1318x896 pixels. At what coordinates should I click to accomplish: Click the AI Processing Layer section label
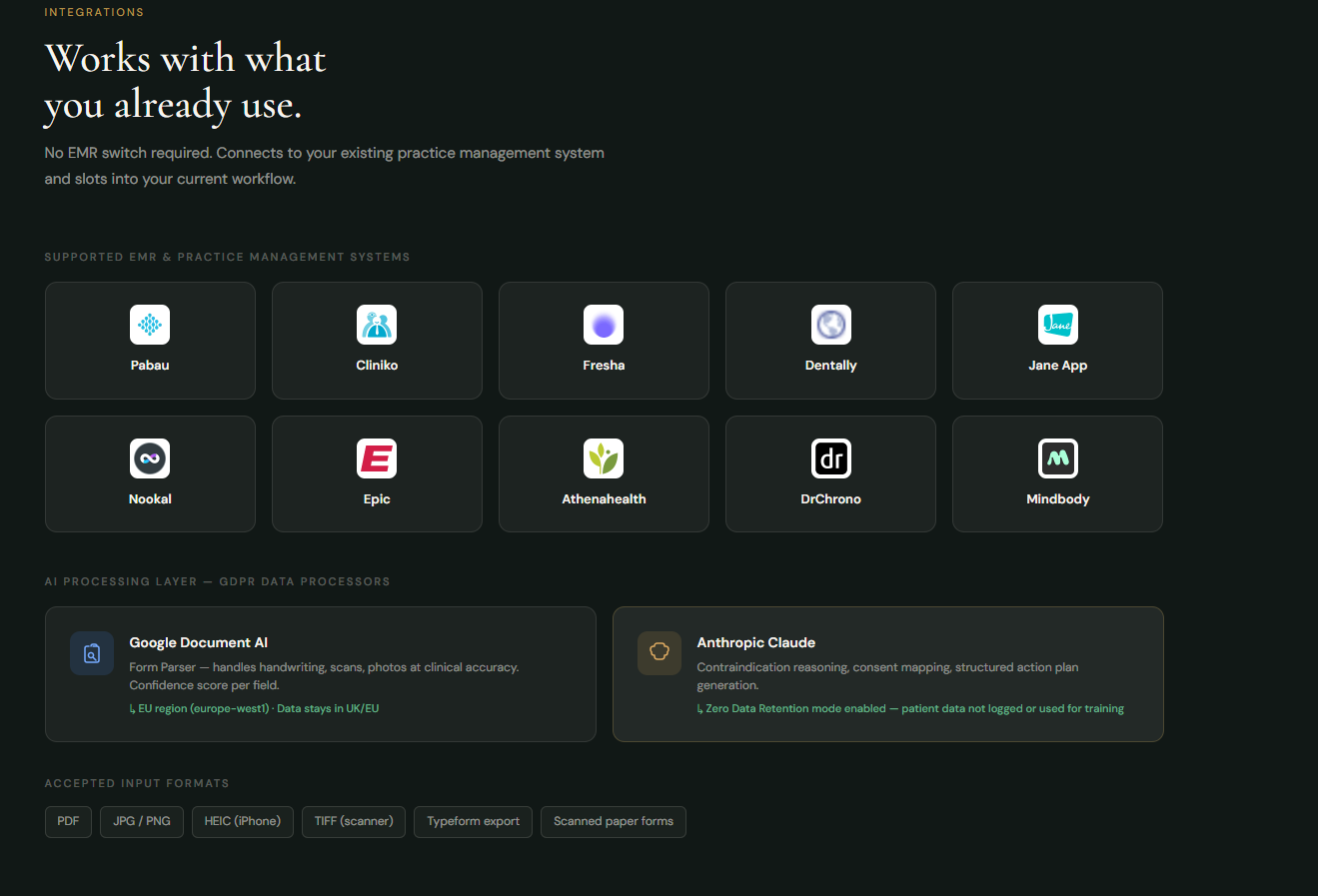tap(218, 581)
